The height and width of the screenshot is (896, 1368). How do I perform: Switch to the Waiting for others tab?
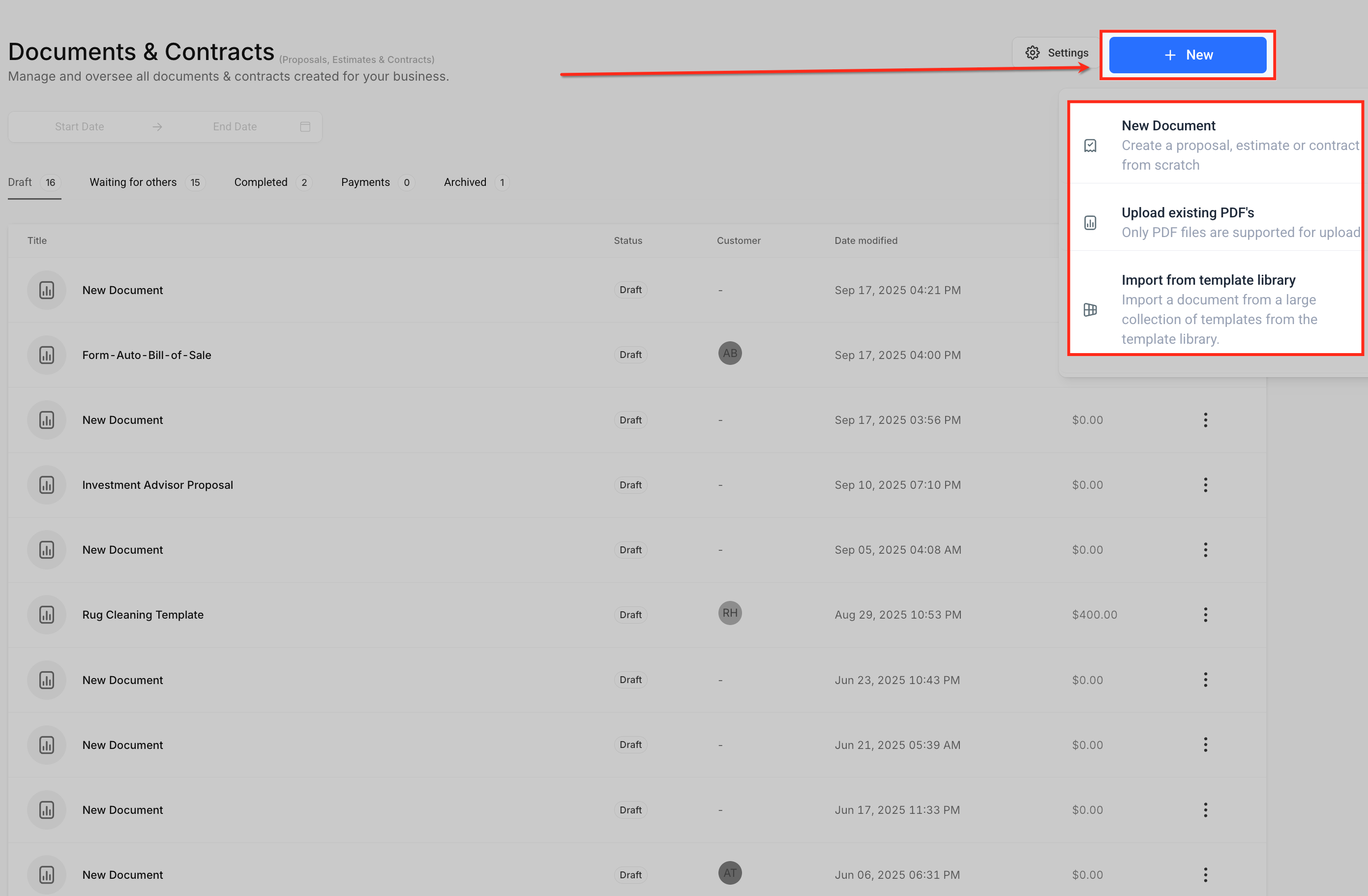133,182
